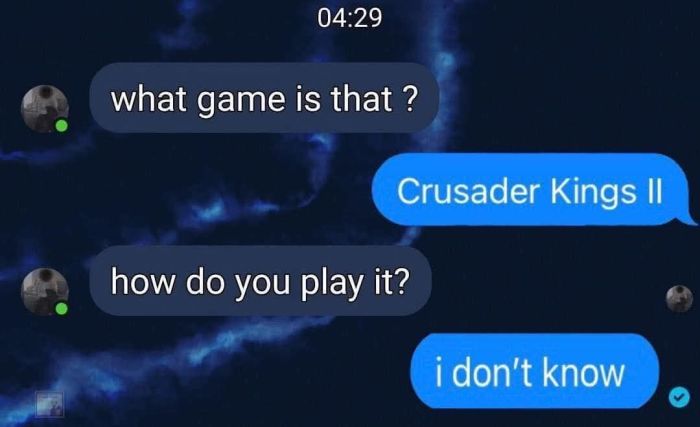Open the avatar beside "what game is that ?"
700x427 pixels.
pos(45,109)
